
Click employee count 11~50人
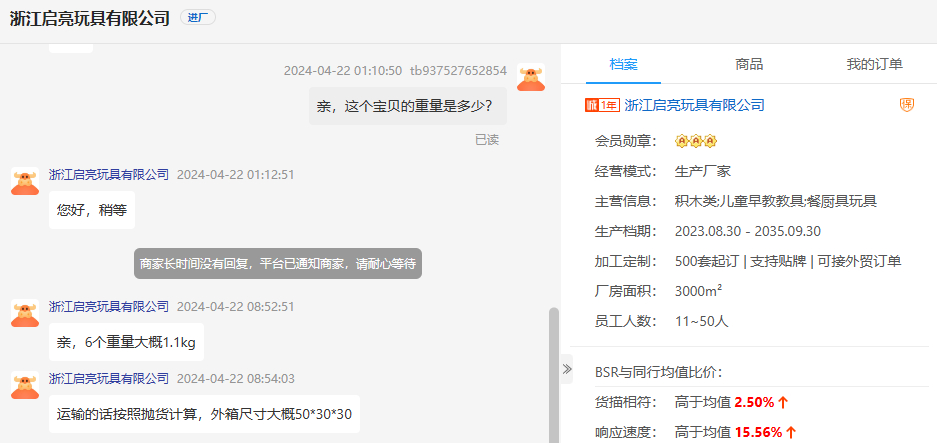click(702, 321)
